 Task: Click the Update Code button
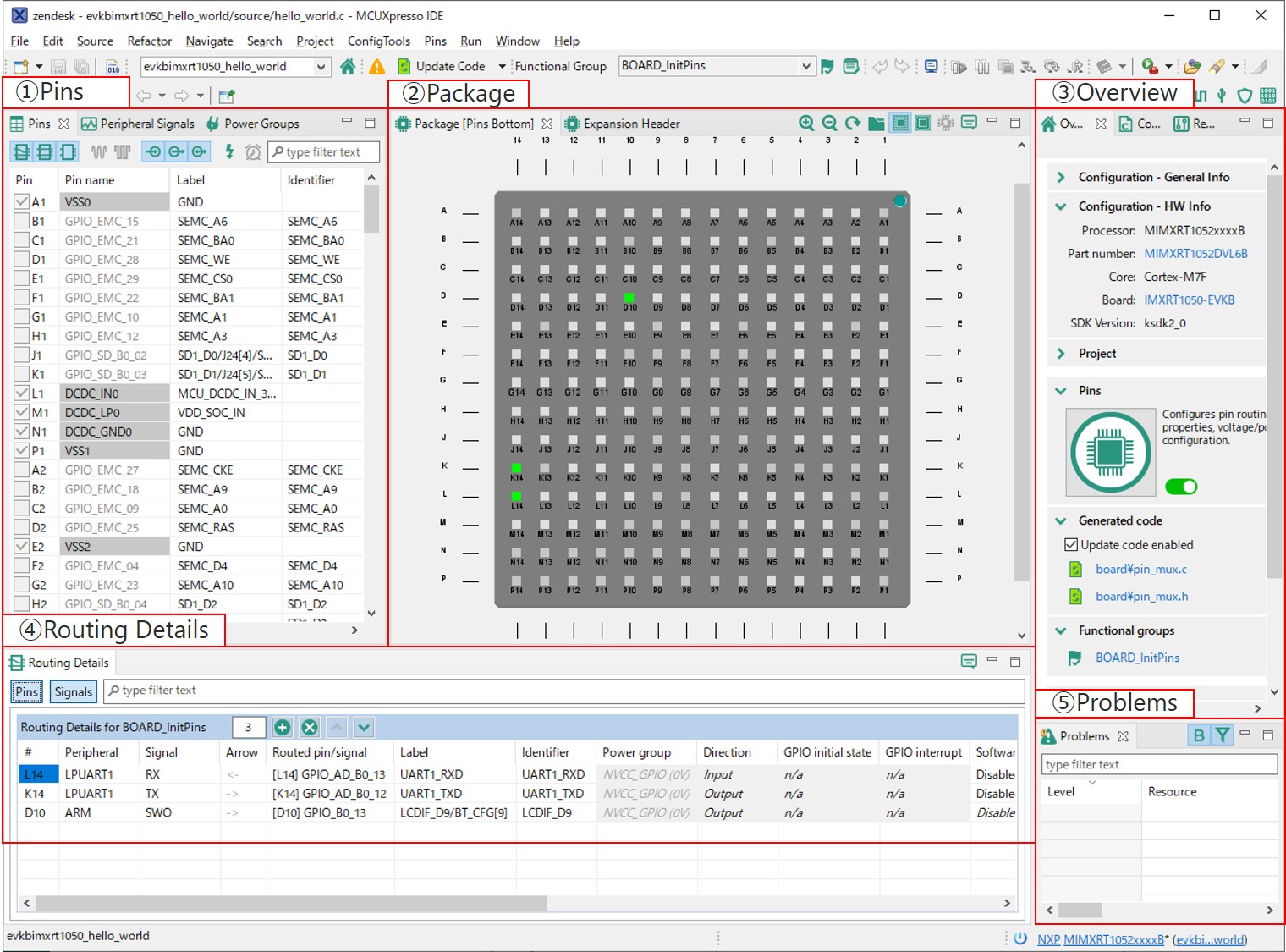point(441,66)
